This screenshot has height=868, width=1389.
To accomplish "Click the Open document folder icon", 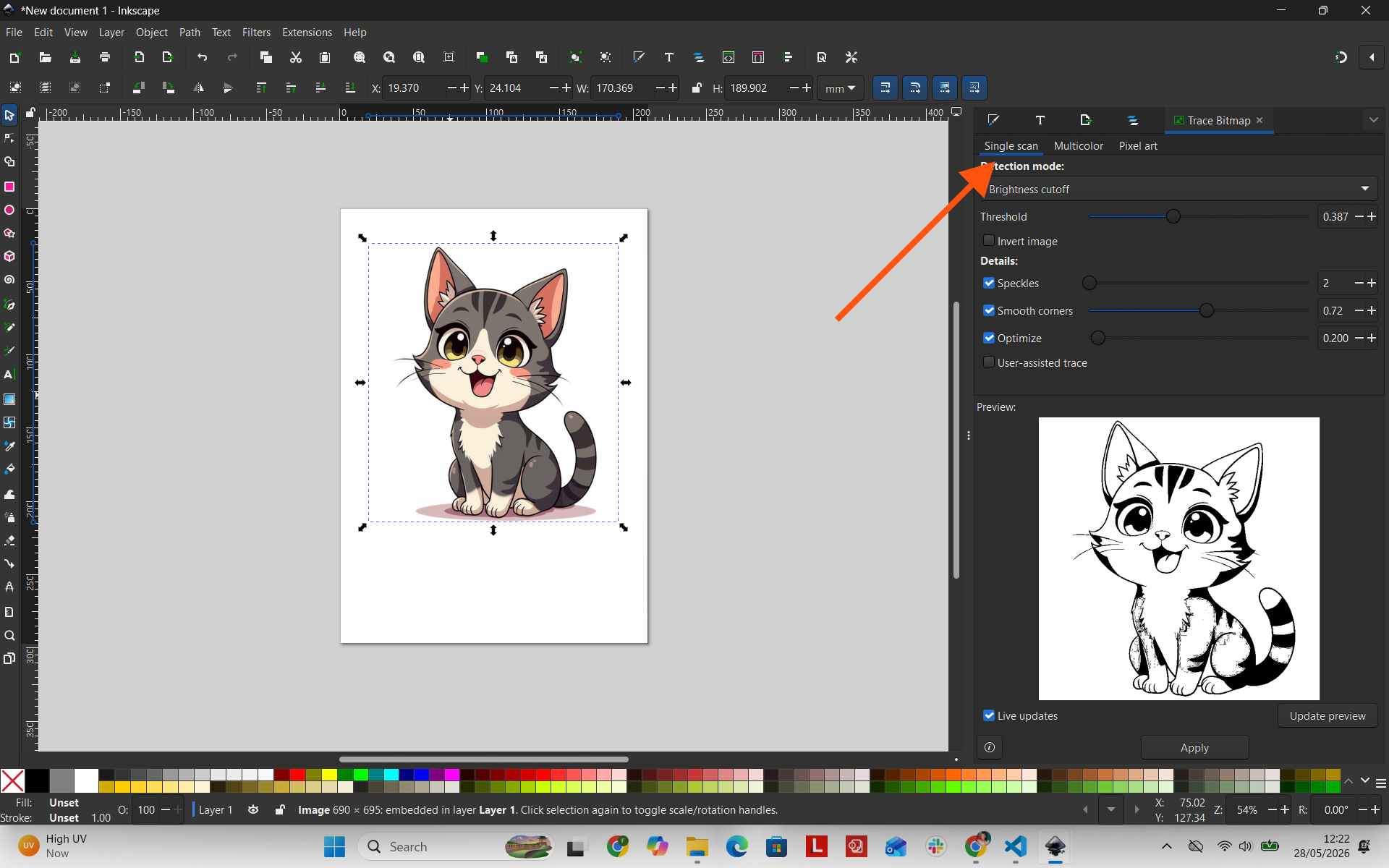I will [x=45, y=57].
